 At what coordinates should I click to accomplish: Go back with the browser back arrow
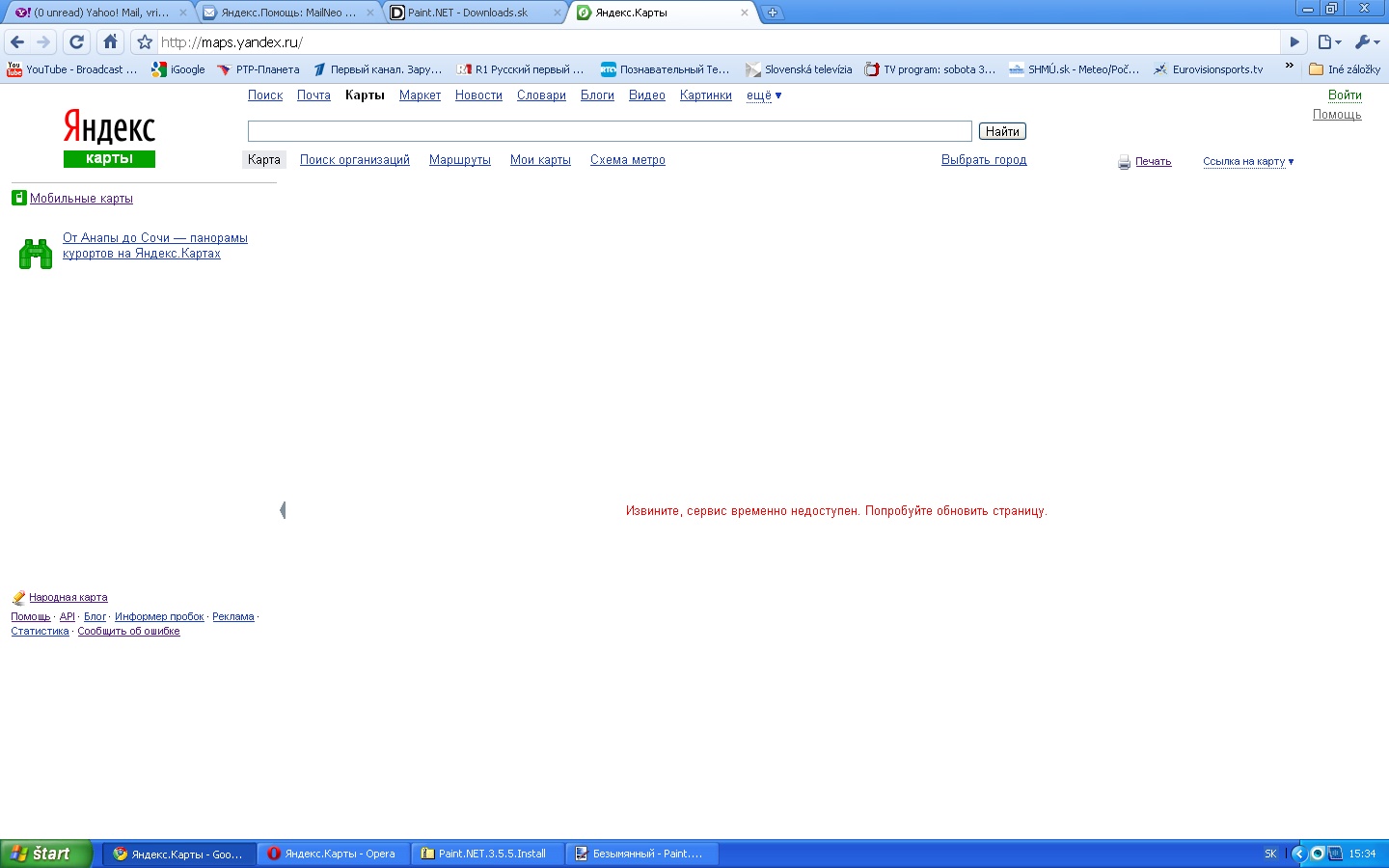click(x=17, y=42)
